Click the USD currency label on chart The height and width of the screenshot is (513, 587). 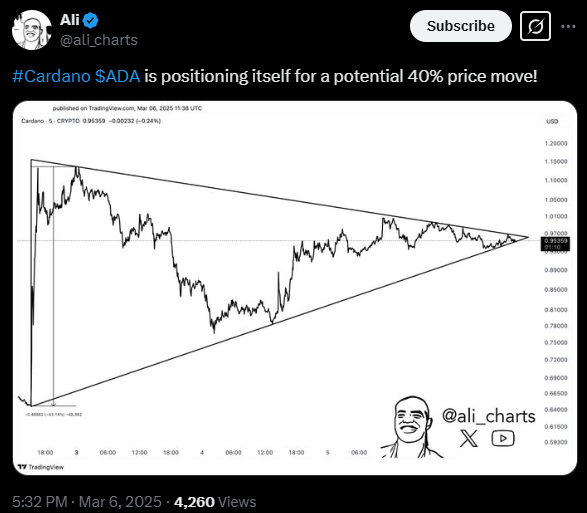(552, 121)
